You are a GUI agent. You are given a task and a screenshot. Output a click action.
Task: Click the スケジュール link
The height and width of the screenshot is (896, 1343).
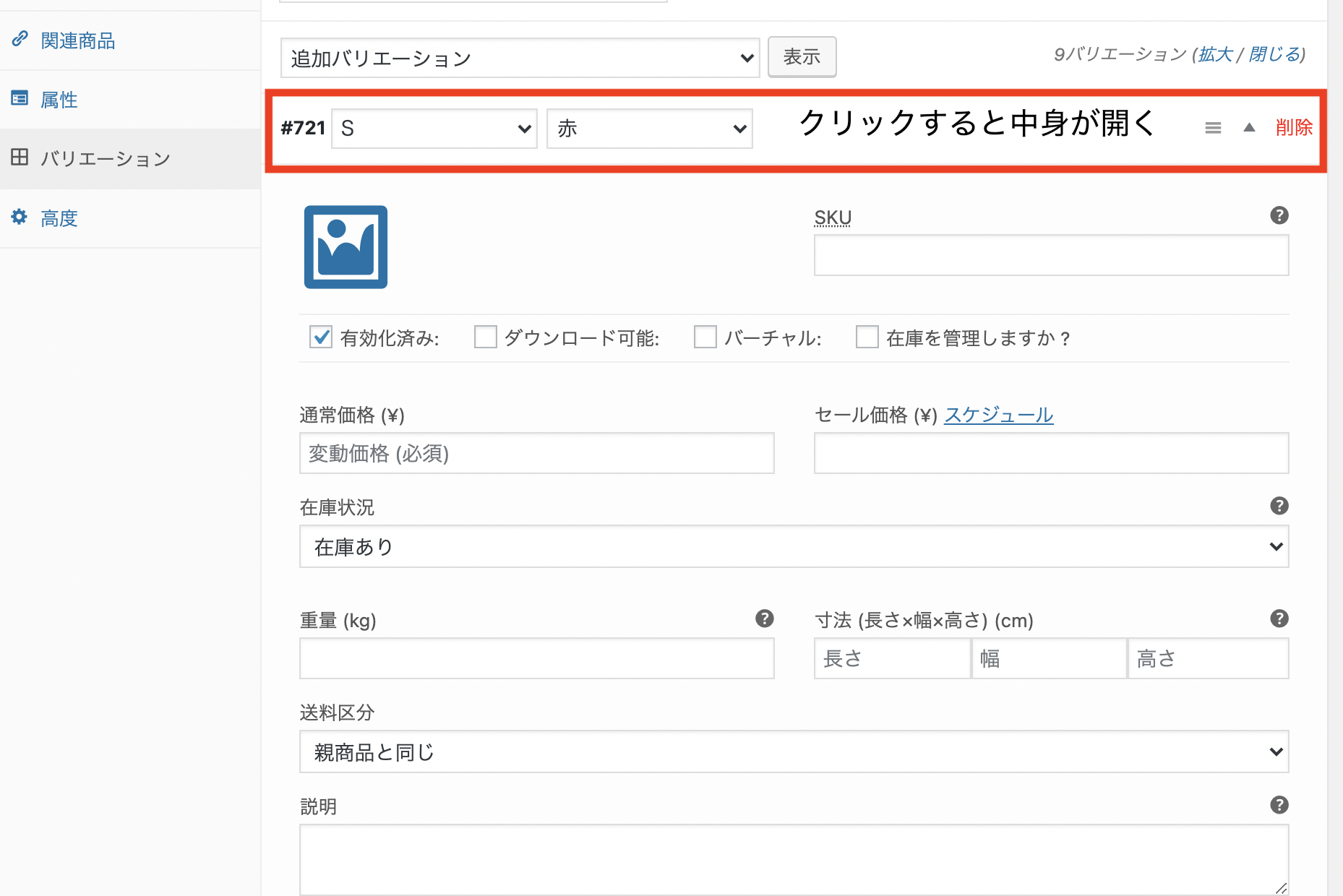click(998, 415)
